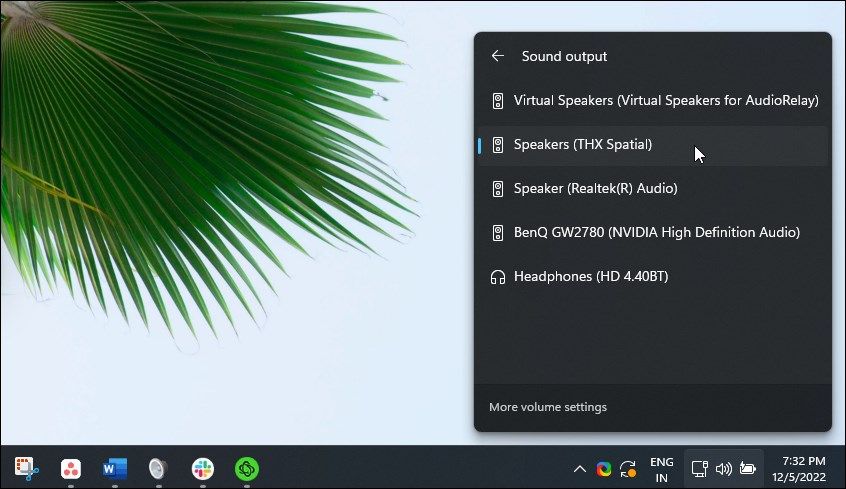This screenshot has height=489, width=846.
Task: Open Snipping Tool from the taskbar
Action: pyautogui.click(x=26, y=468)
